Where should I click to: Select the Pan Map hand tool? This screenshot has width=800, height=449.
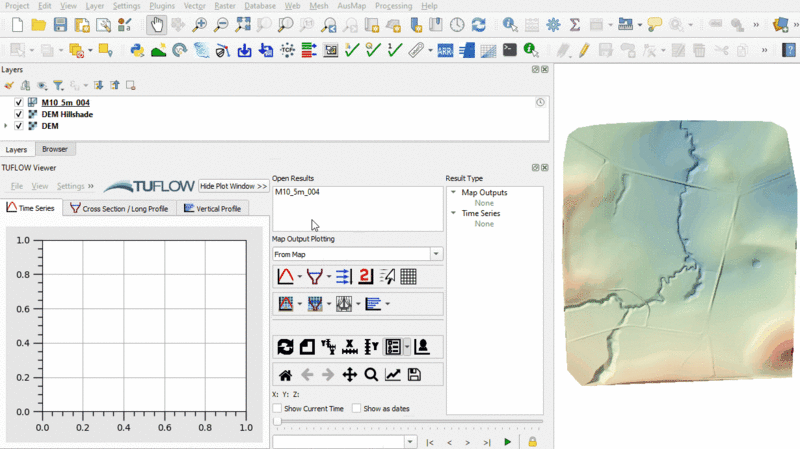(x=157, y=25)
